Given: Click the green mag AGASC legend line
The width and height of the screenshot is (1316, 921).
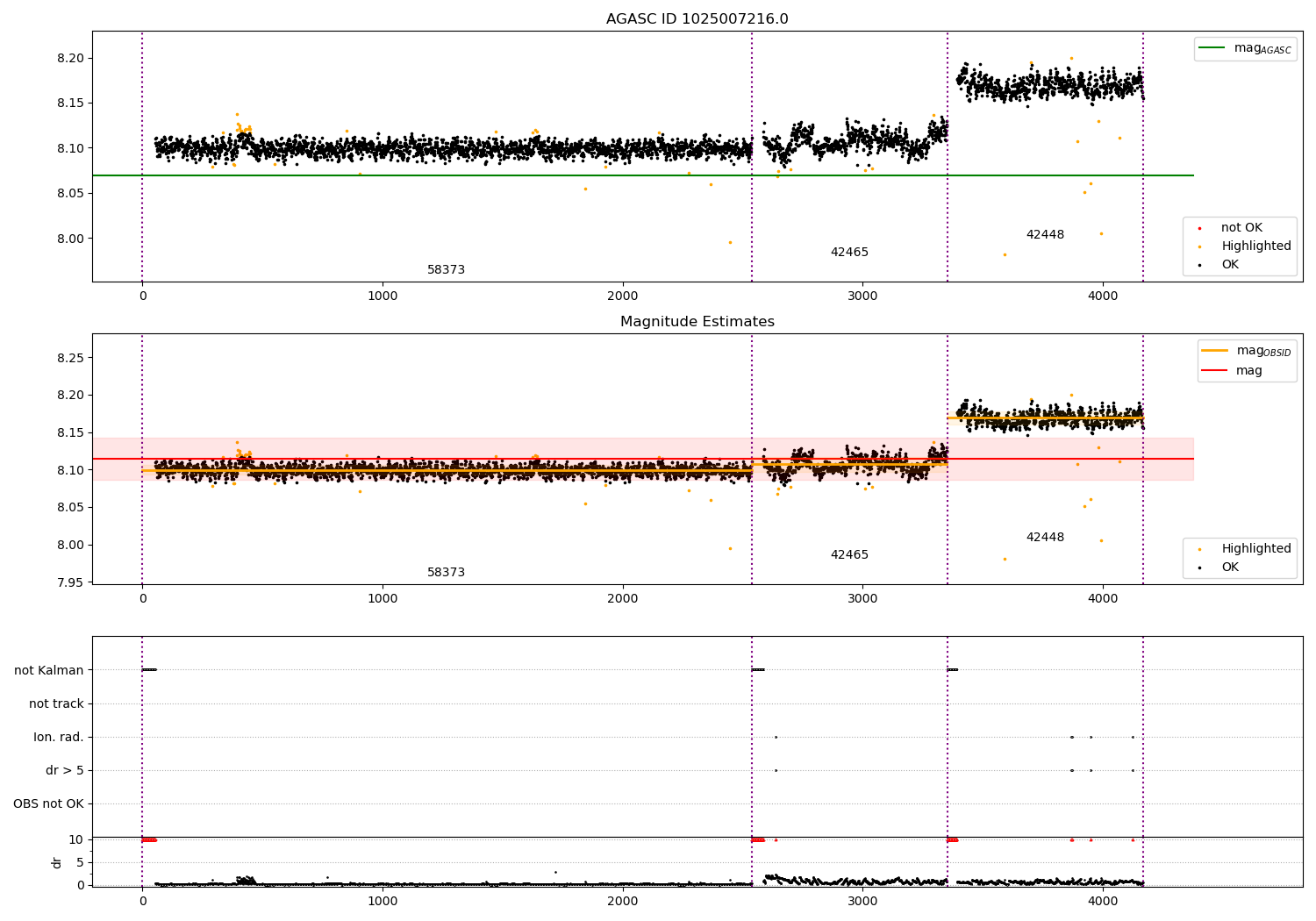Looking at the screenshot, I should click(1212, 48).
